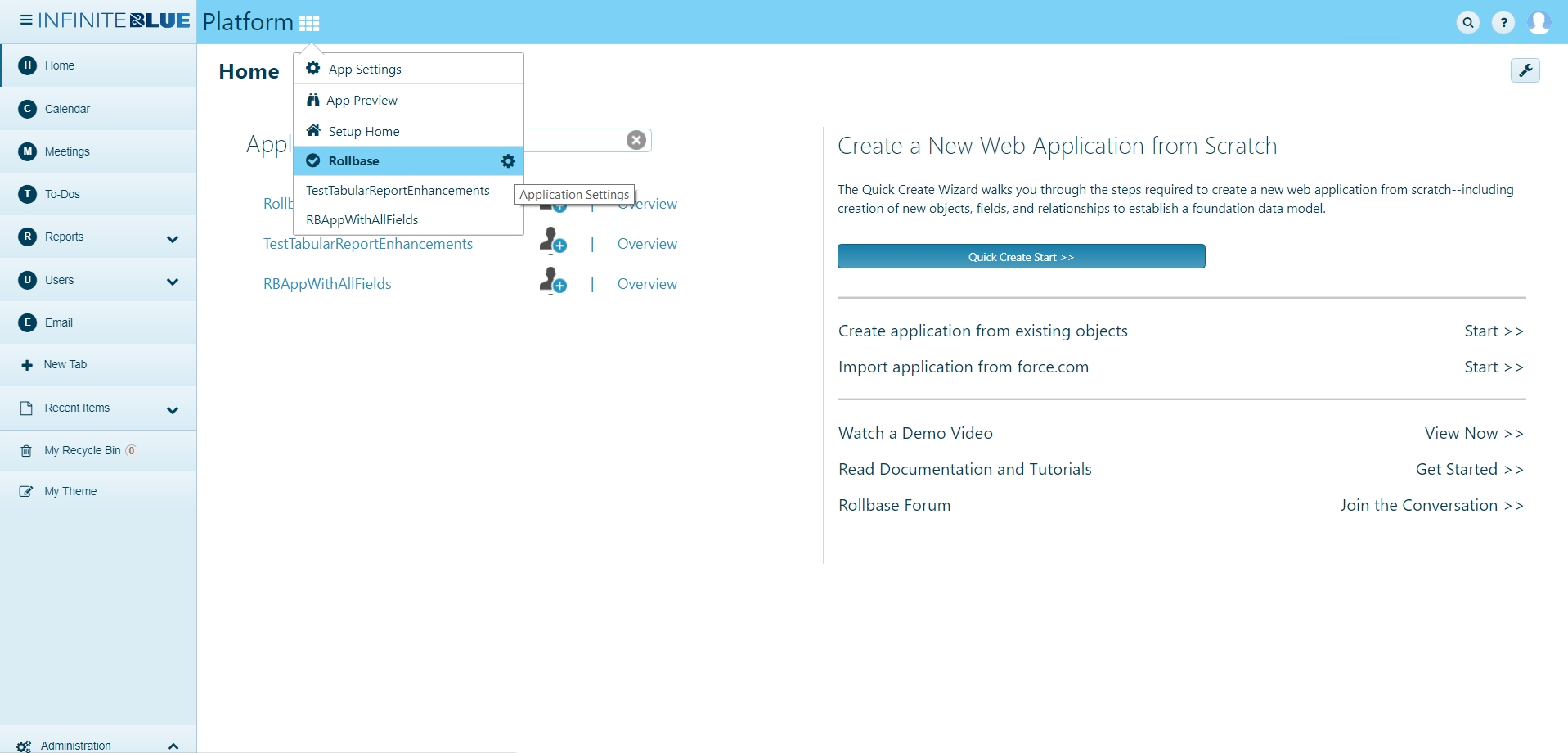This screenshot has width=1568, height=753.
Task: Open Overview for RBAppWithAllFields
Action: pyautogui.click(x=647, y=284)
